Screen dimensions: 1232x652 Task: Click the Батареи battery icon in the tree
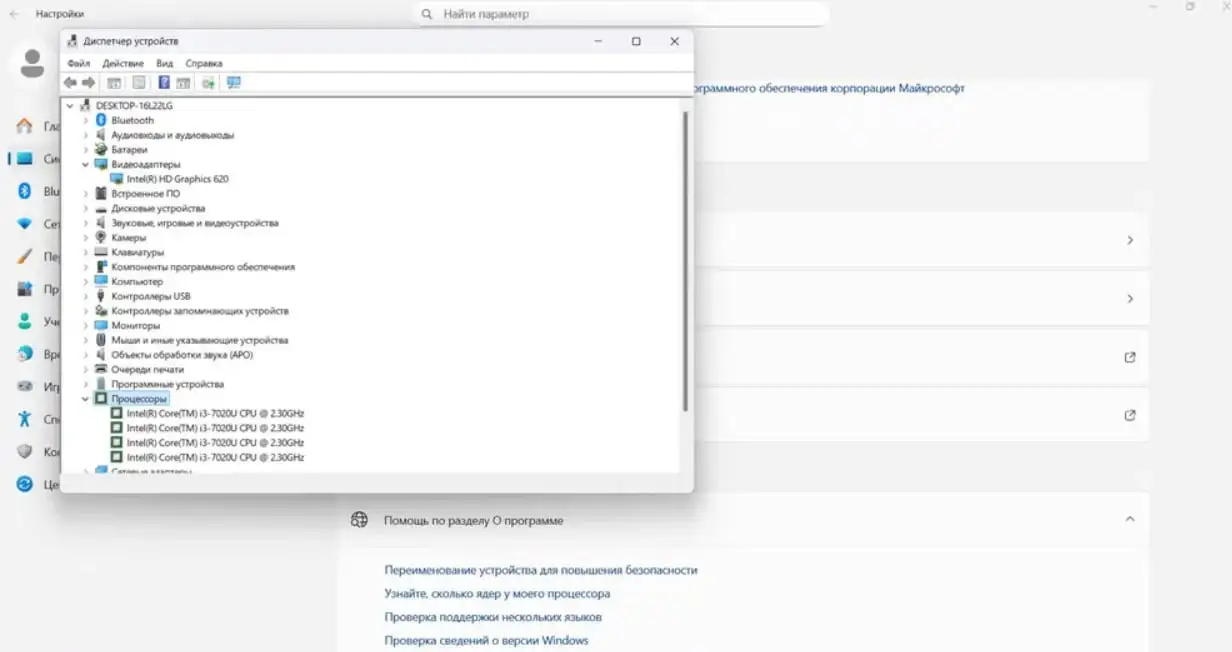[100, 149]
